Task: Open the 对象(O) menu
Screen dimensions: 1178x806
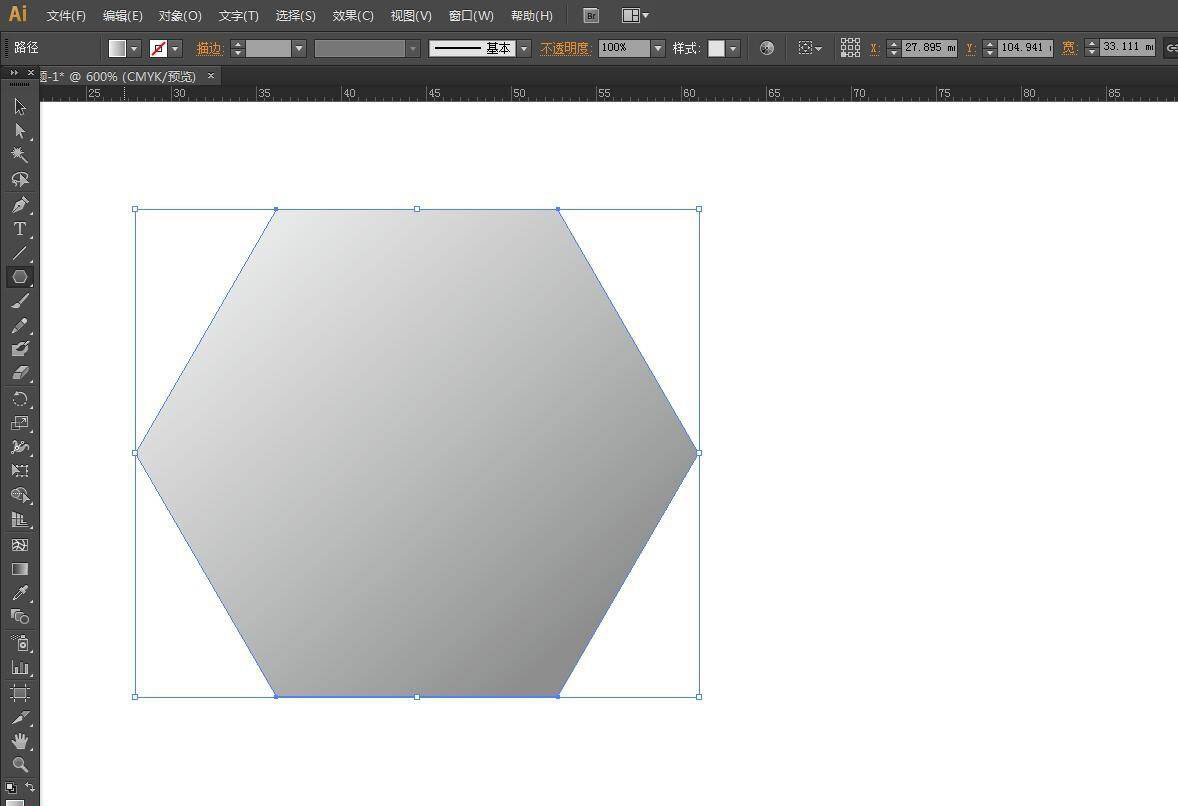Action: tap(178, 15)
